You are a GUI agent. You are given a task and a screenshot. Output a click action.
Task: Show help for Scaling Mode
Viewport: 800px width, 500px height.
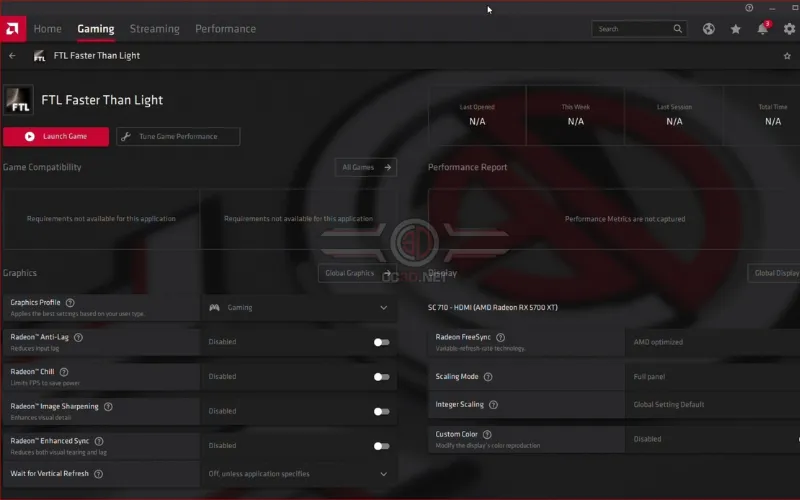(x=488, y=377)
